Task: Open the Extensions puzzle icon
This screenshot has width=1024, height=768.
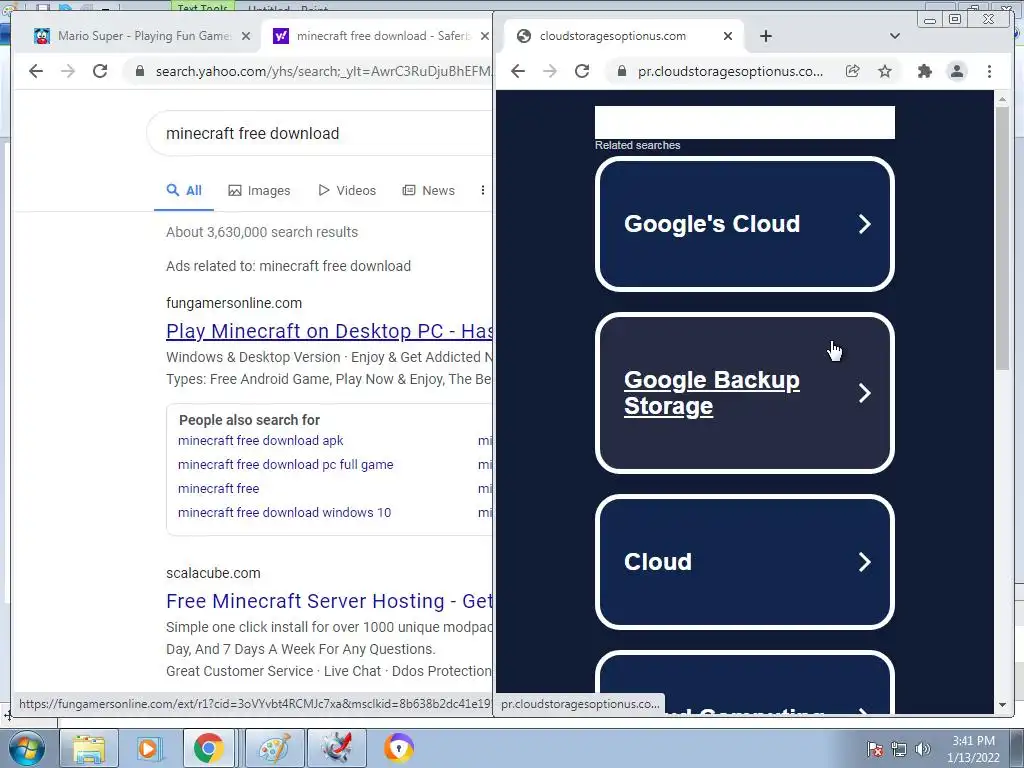Action: 925,71
